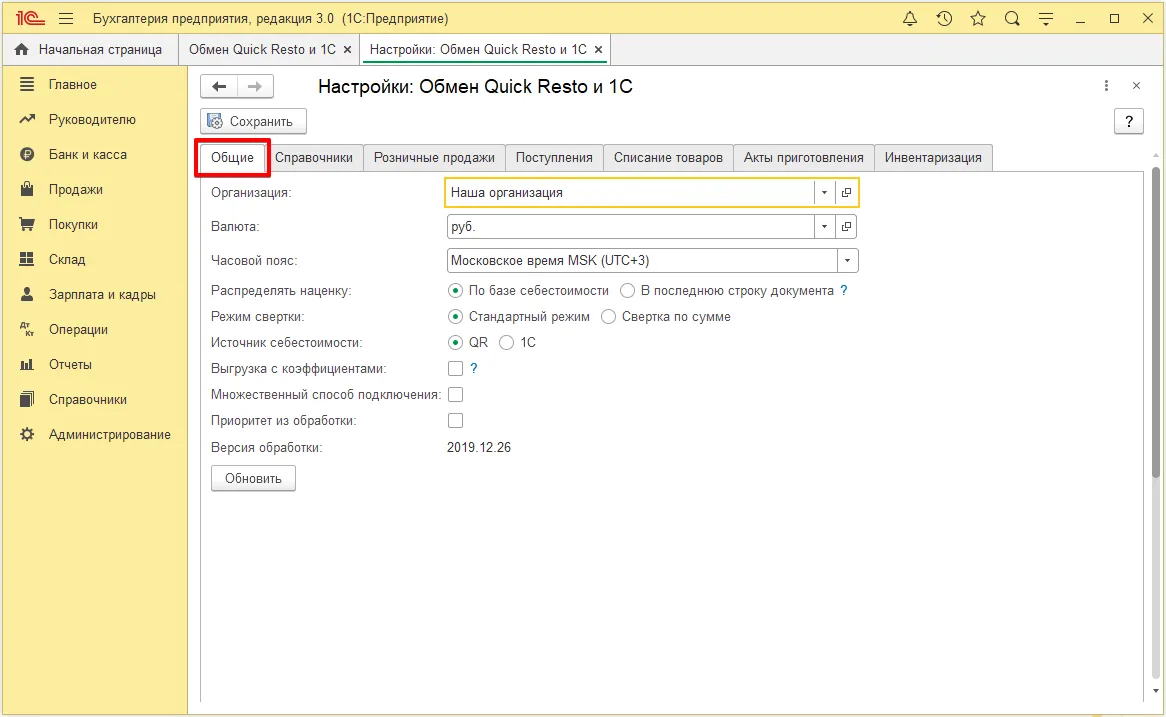Select В последнюю строку документа option
This screenshot has height=717, width=1166.
(627, 291)
